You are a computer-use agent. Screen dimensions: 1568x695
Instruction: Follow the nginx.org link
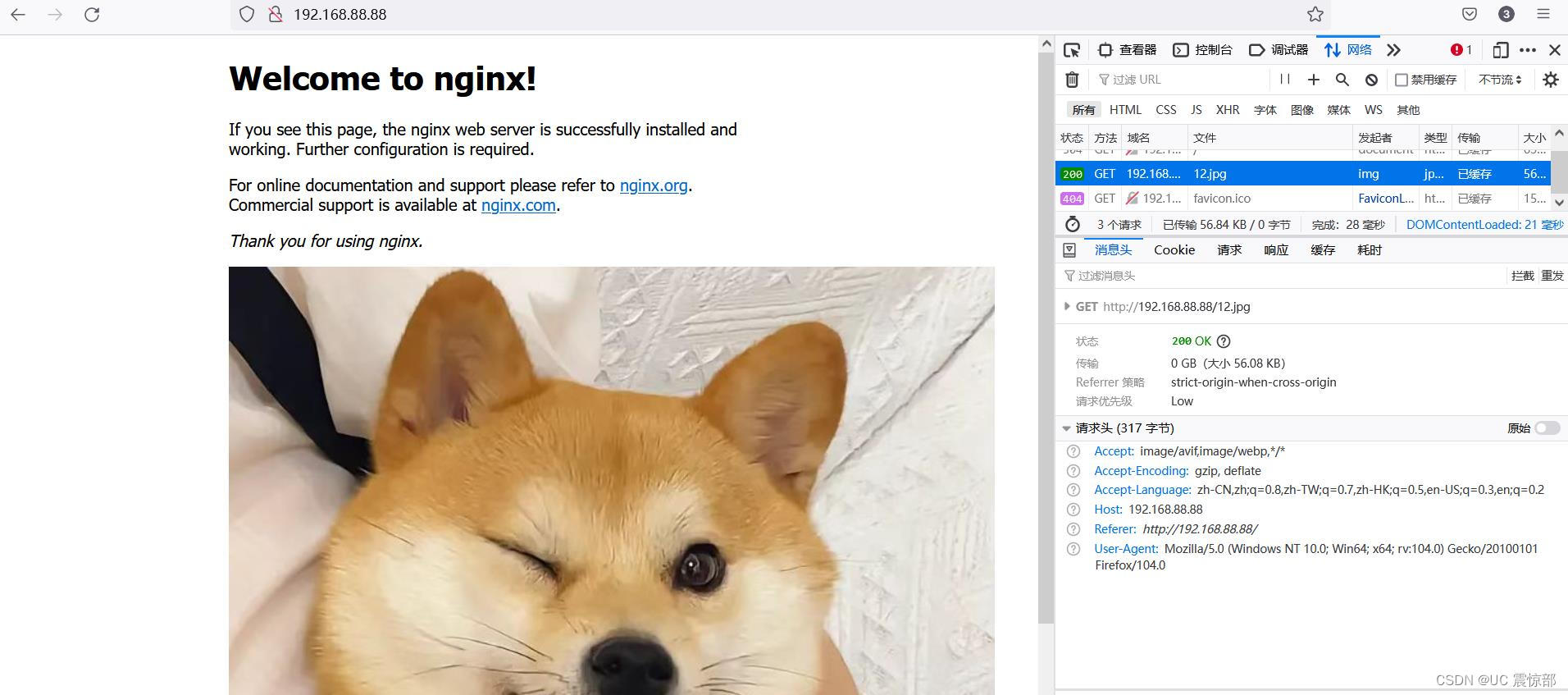click(654, 185)
